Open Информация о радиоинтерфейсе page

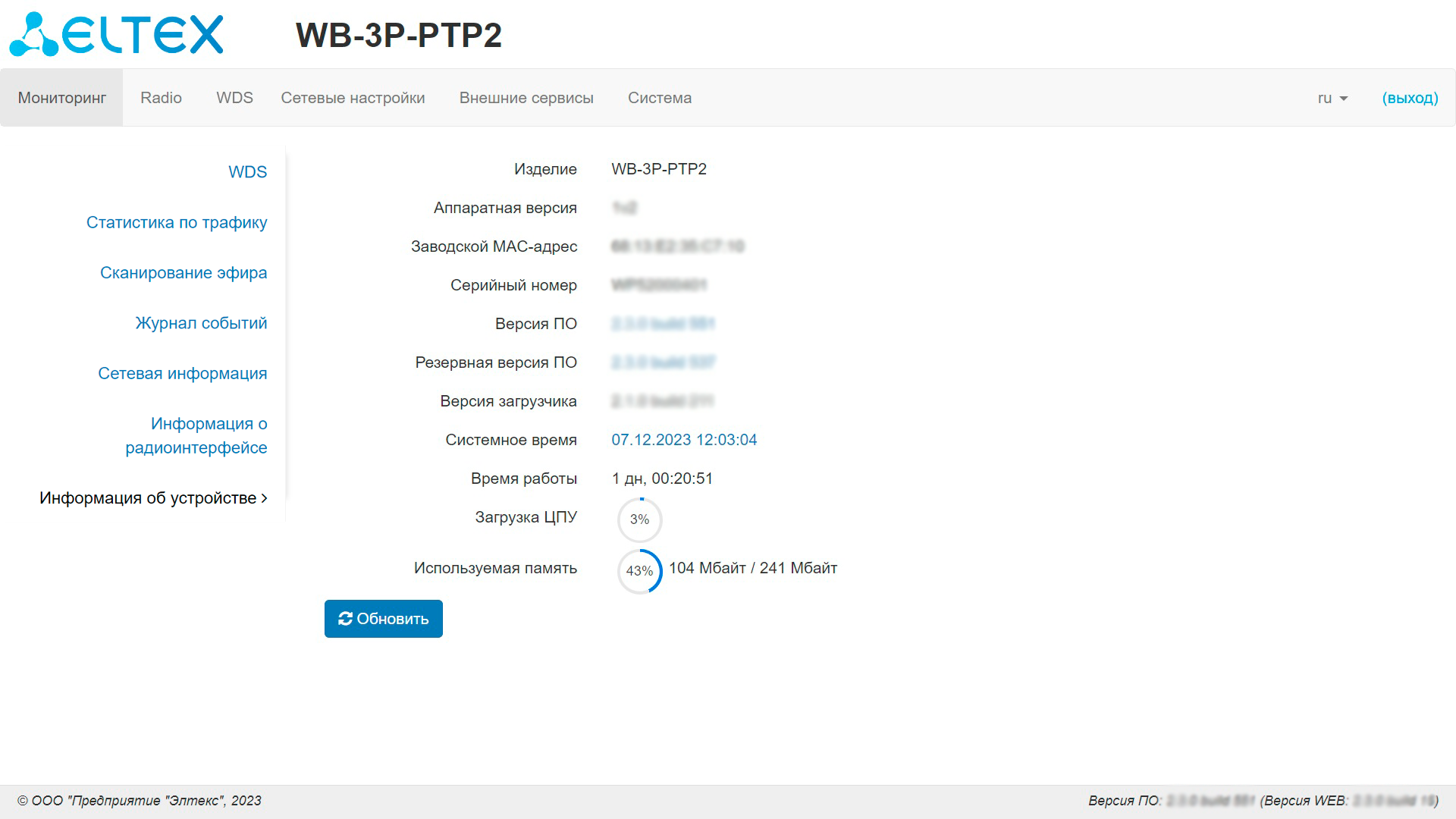pyautogui.click(x=196, y=436)
